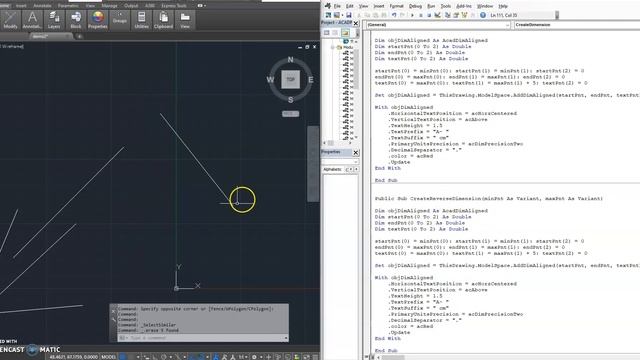
Task: Switch to the Annotate ribbon tab
Action: click(x=42, y=6)
